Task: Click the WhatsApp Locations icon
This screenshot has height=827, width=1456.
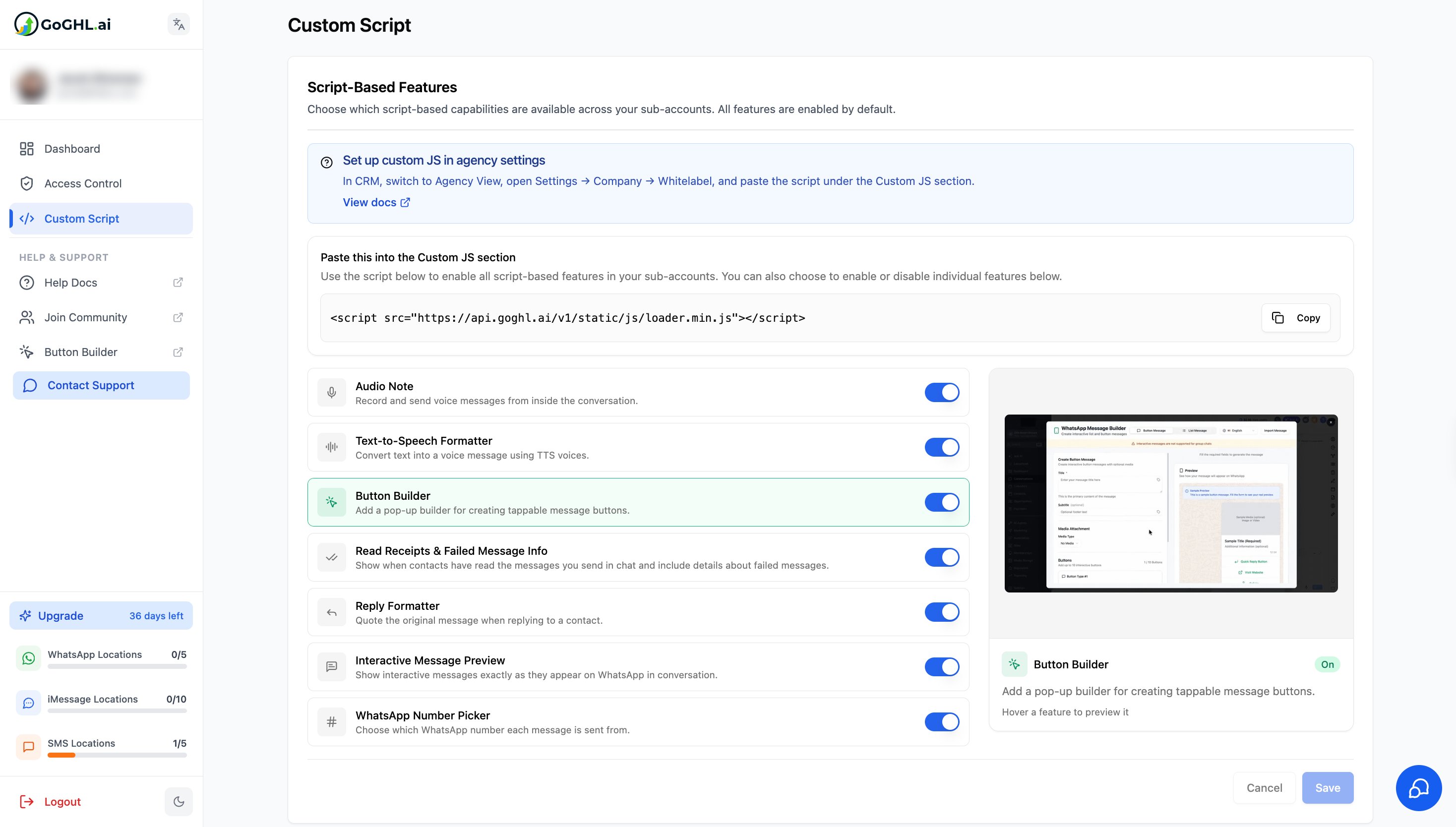Action: pos(28,658)
